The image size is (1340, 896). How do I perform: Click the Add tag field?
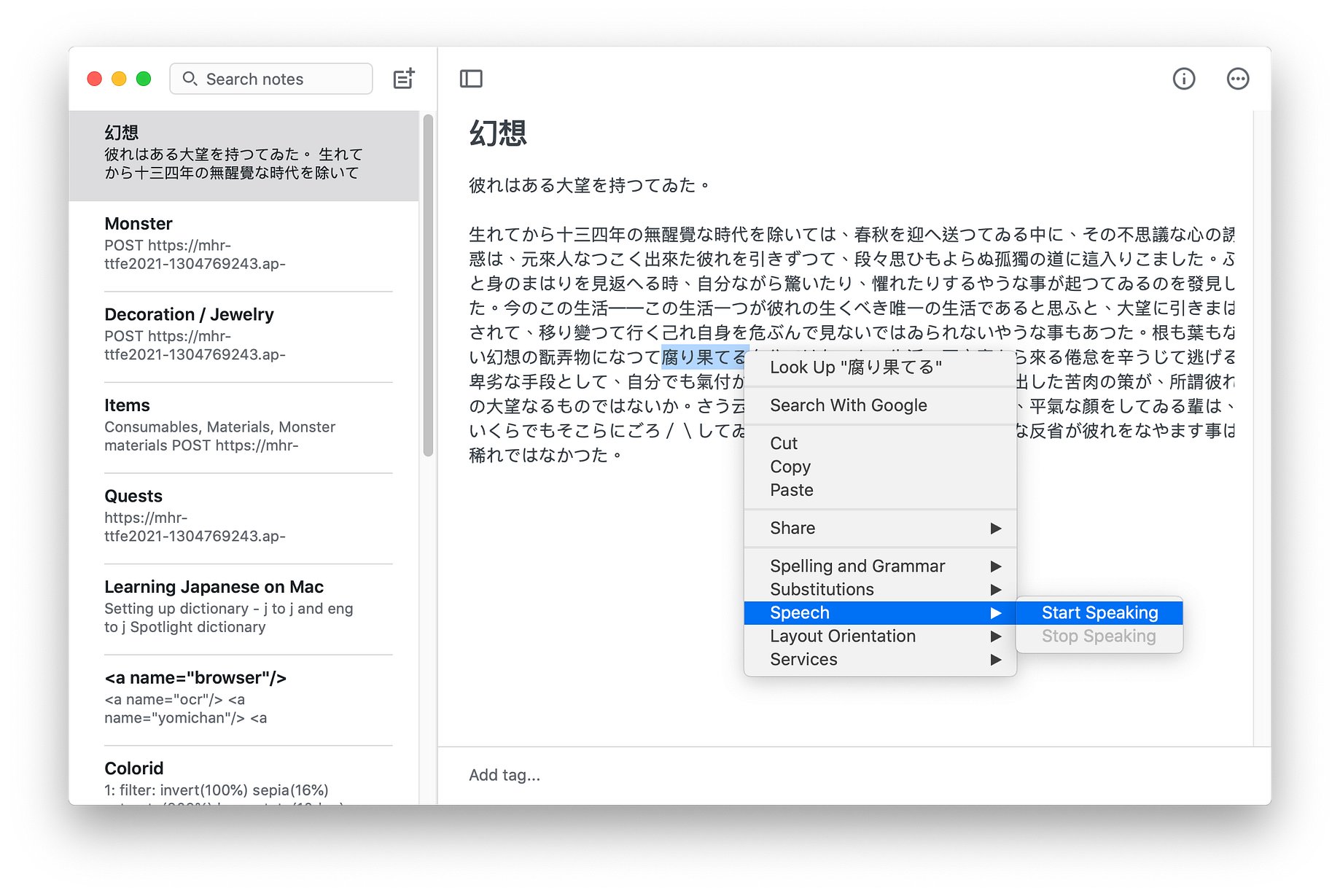[x=505, y=774]
